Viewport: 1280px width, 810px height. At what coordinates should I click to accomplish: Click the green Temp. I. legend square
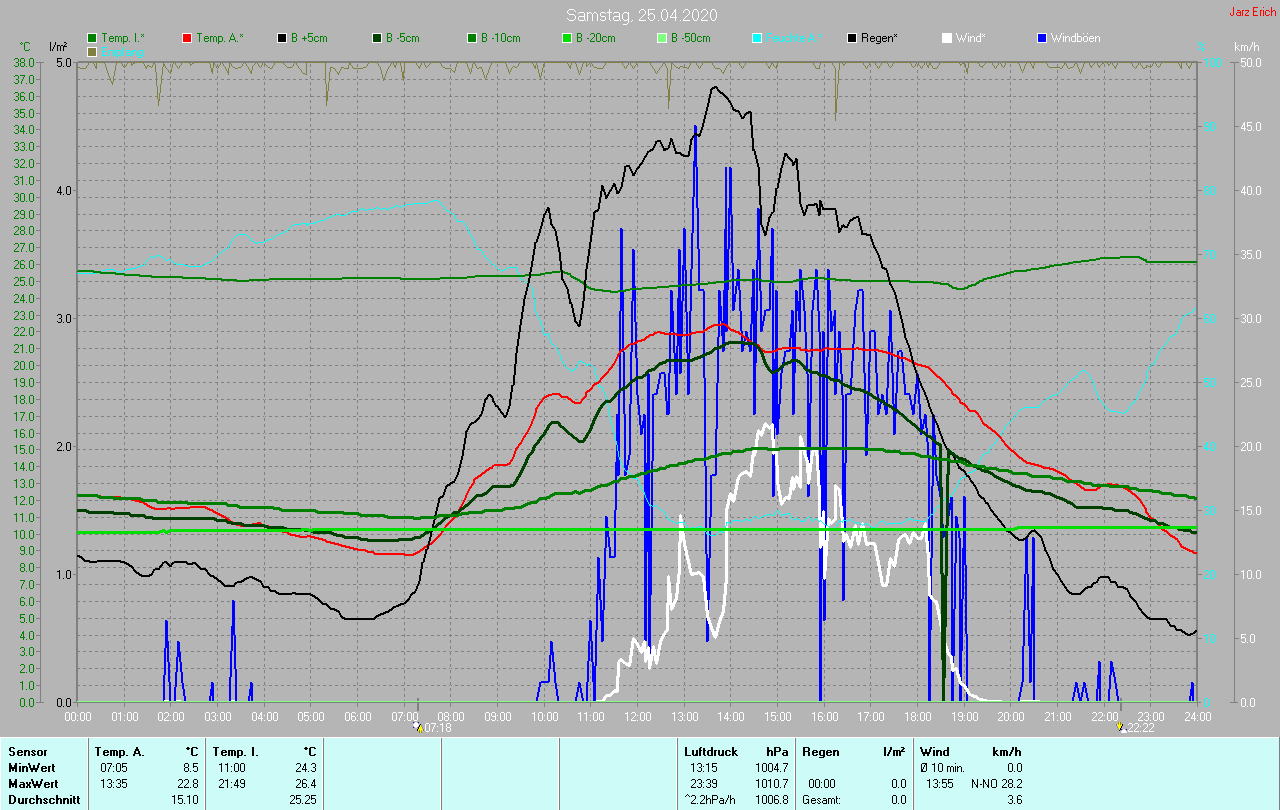[x=93, y=38]
